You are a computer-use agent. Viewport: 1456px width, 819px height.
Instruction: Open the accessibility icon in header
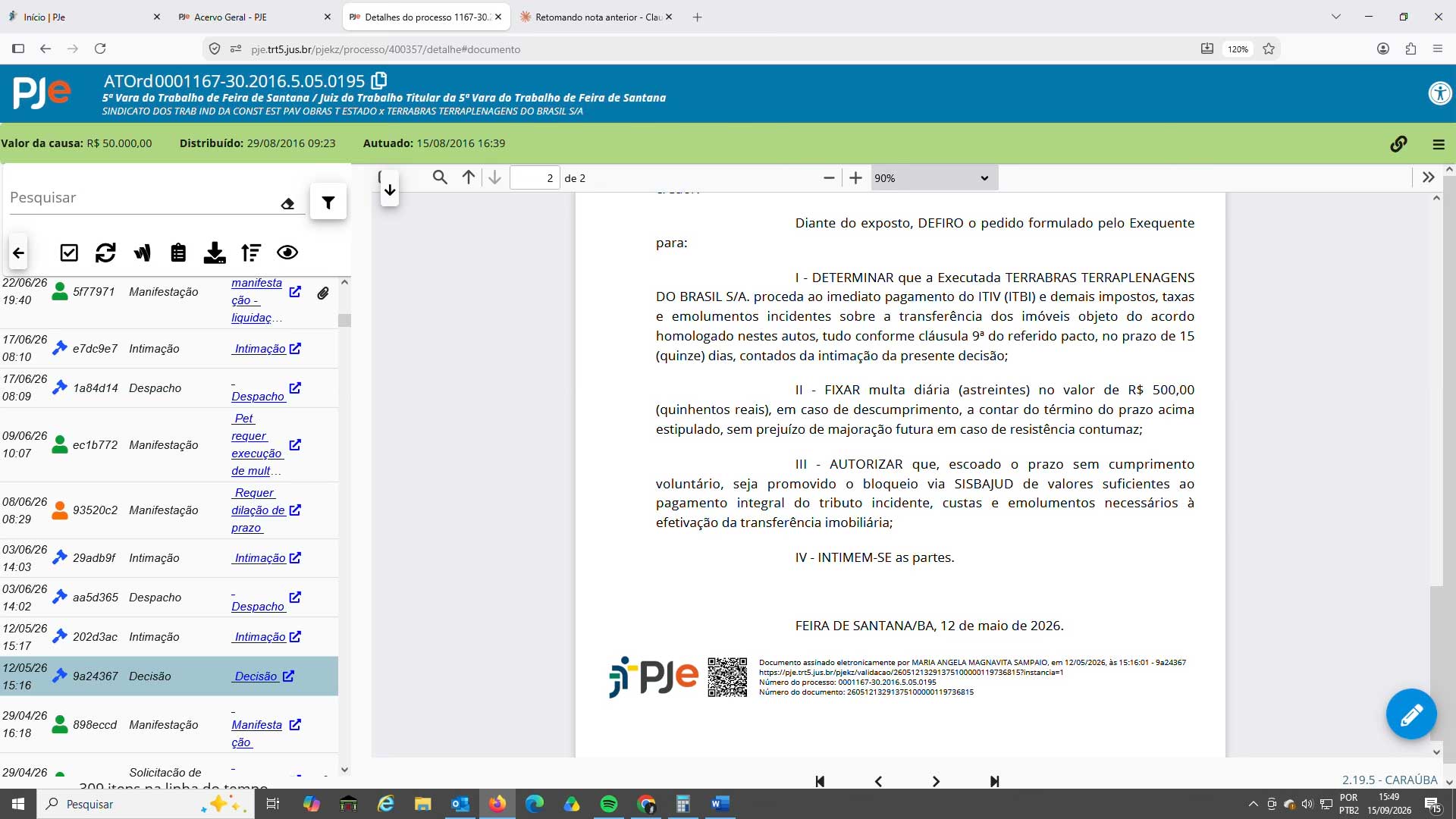(1439, 93)
